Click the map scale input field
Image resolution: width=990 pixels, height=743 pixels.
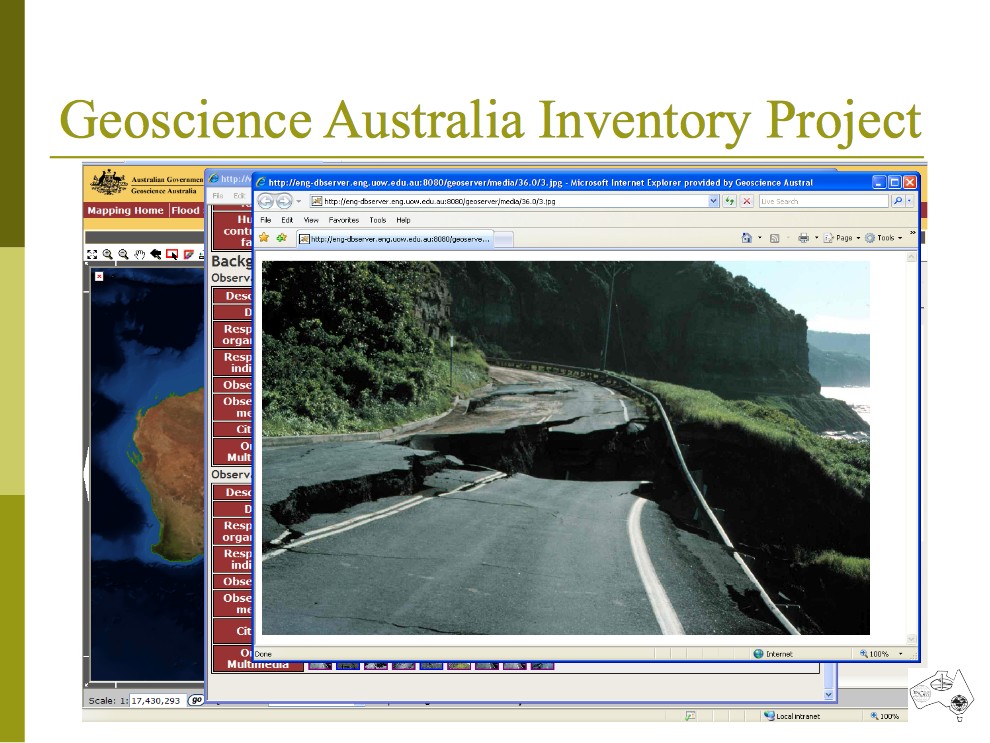tap(156, 701)
